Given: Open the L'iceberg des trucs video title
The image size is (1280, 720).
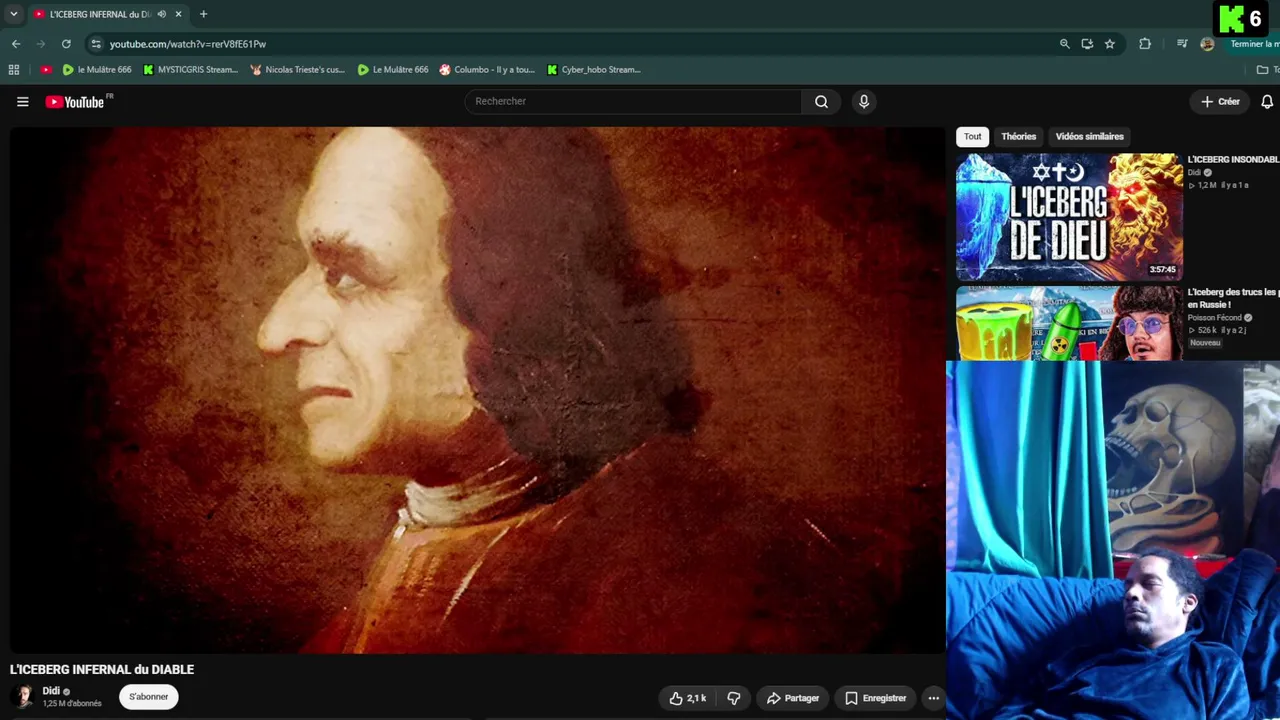Looking at the screenshot, I should coord(1233,298).
